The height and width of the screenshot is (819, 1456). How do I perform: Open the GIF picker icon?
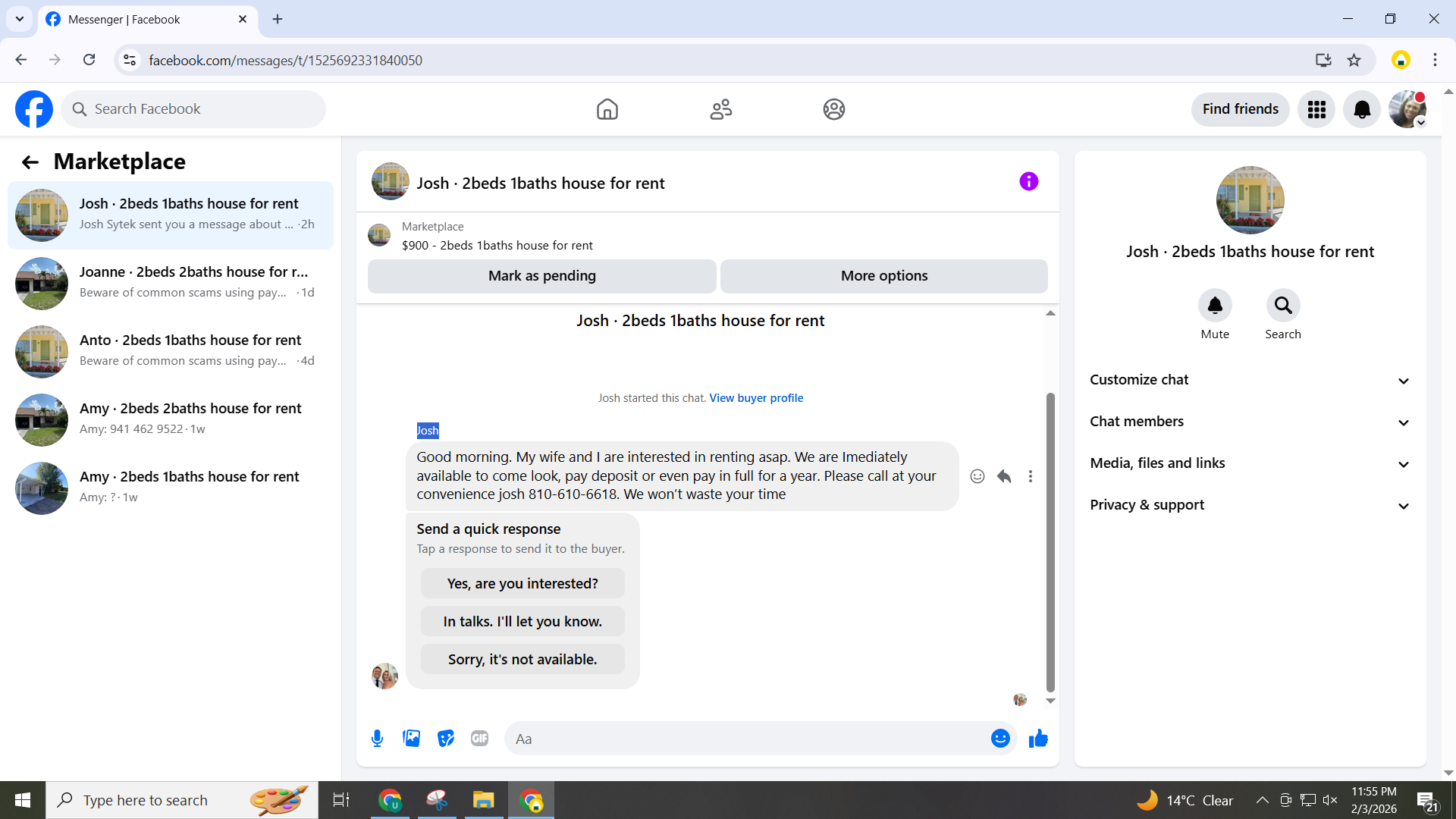pyautogui.click(x=479, y=739)
